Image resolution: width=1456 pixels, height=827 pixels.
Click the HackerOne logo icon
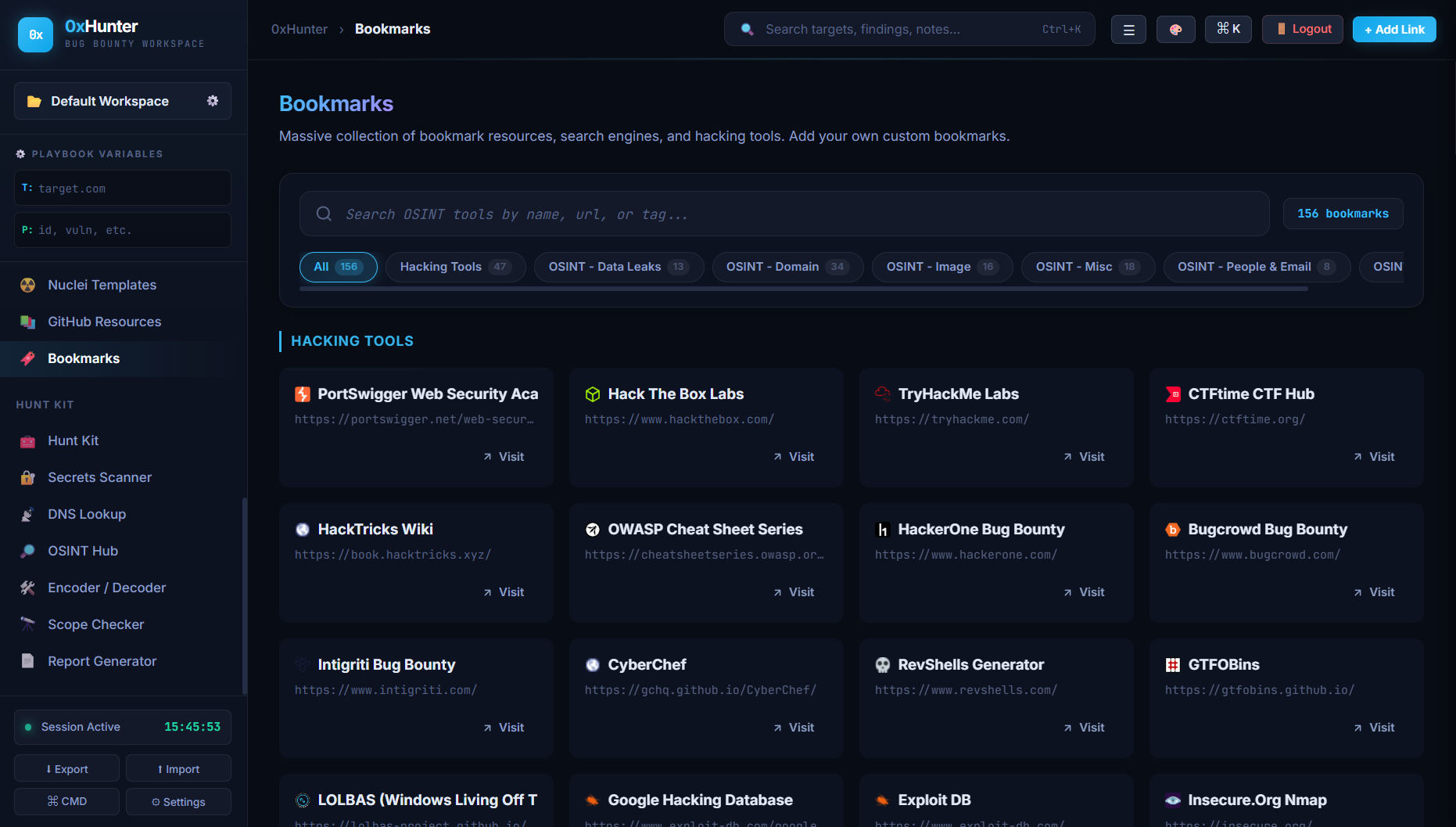(x=883, y=530)
